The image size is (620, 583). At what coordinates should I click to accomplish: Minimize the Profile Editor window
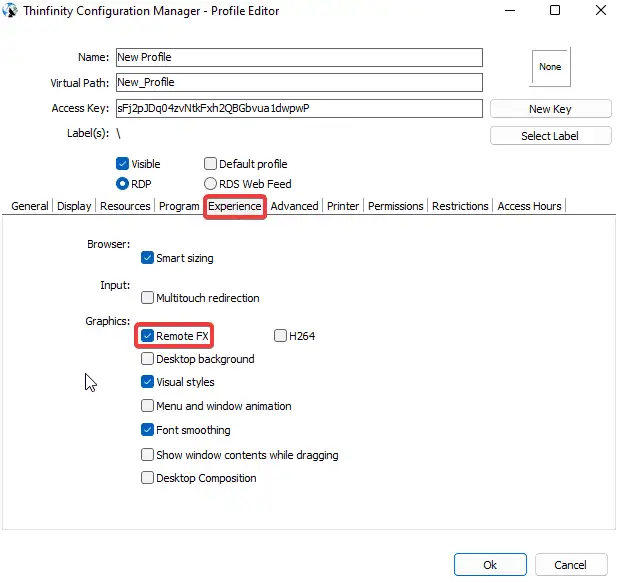tap(510, 10)
